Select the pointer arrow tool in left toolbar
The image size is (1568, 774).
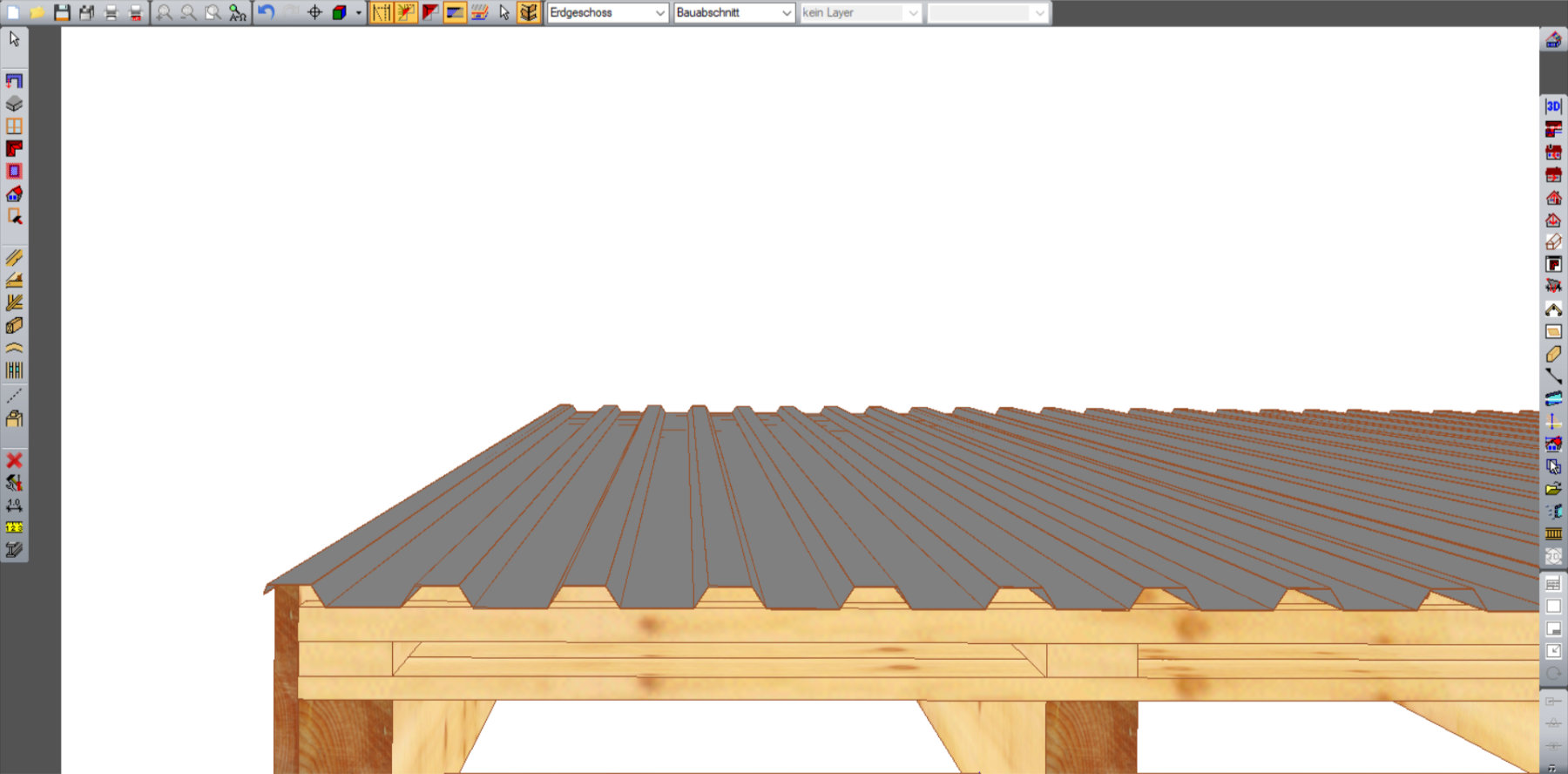[x=14, y=39]
